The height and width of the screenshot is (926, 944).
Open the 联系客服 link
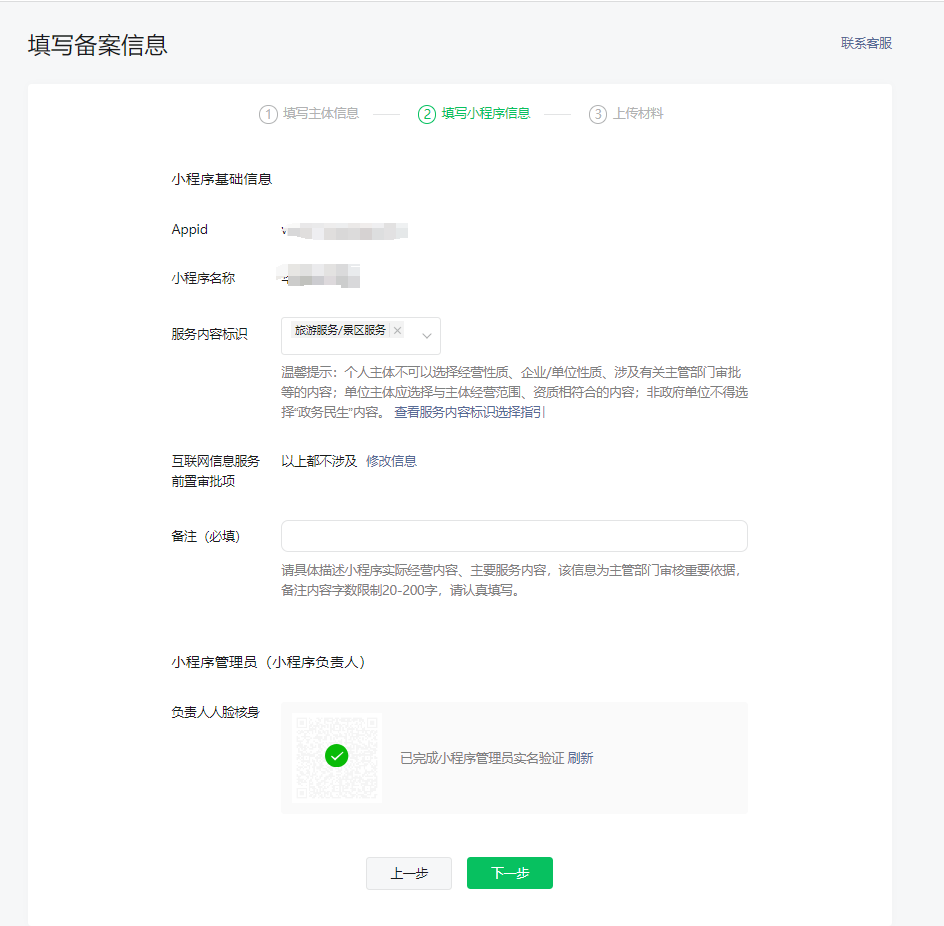(866, 43)
